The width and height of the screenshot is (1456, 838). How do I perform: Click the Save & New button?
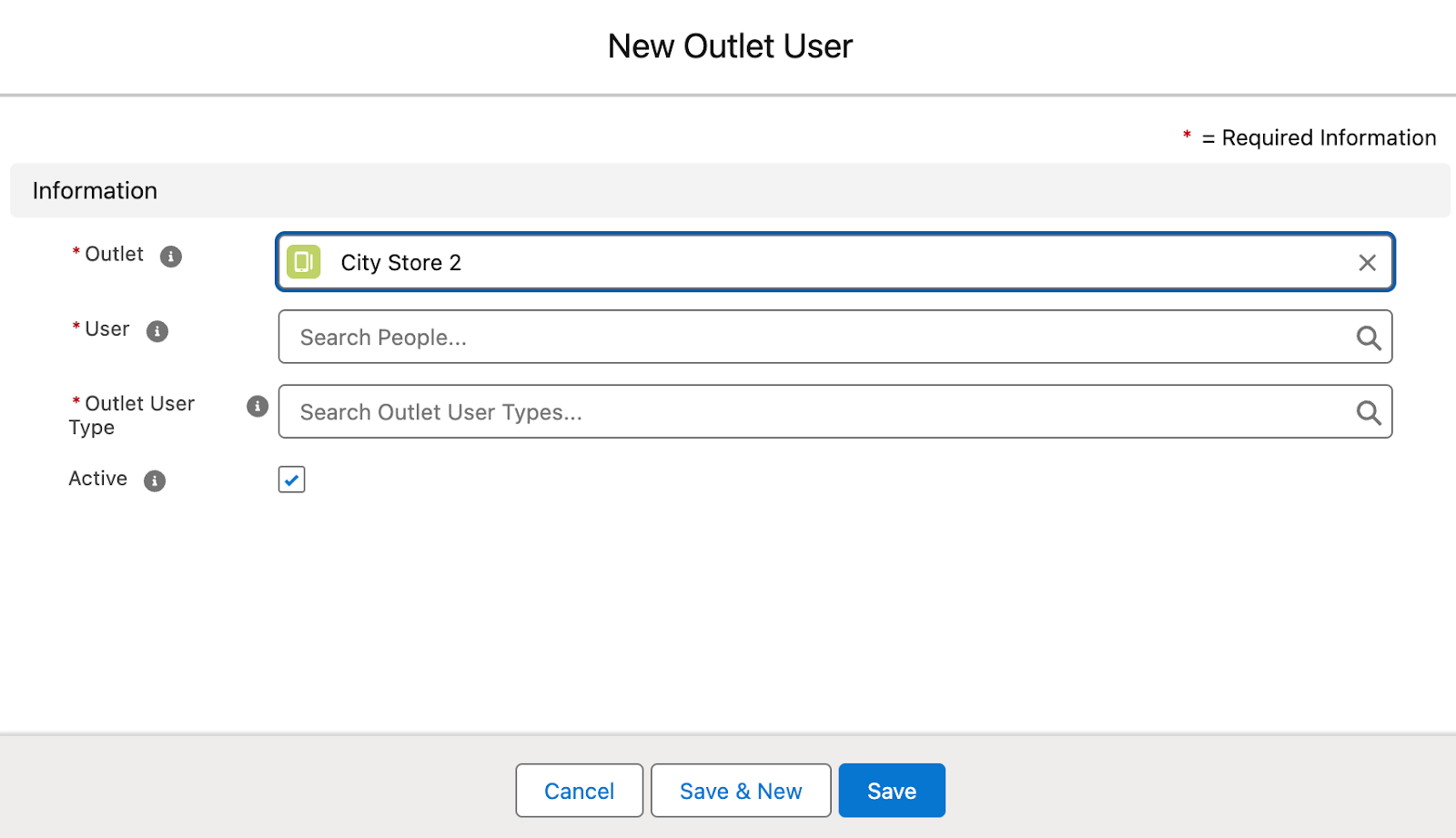tap(740, 790)
